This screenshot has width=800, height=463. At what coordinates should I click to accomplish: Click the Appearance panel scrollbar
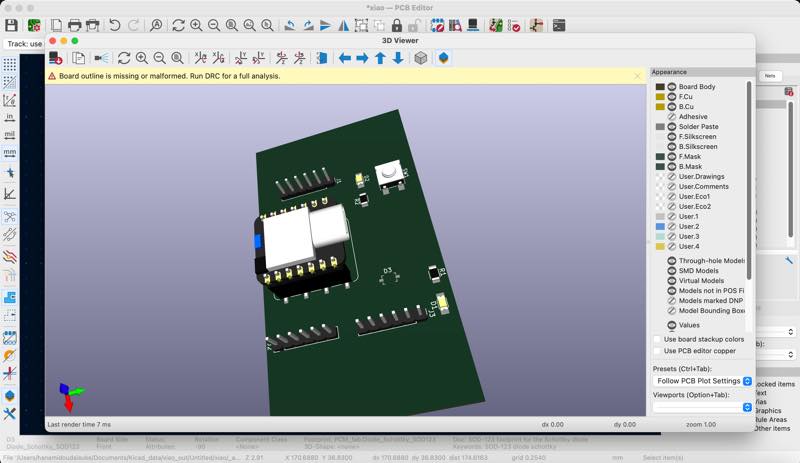(x=749, y=180)
